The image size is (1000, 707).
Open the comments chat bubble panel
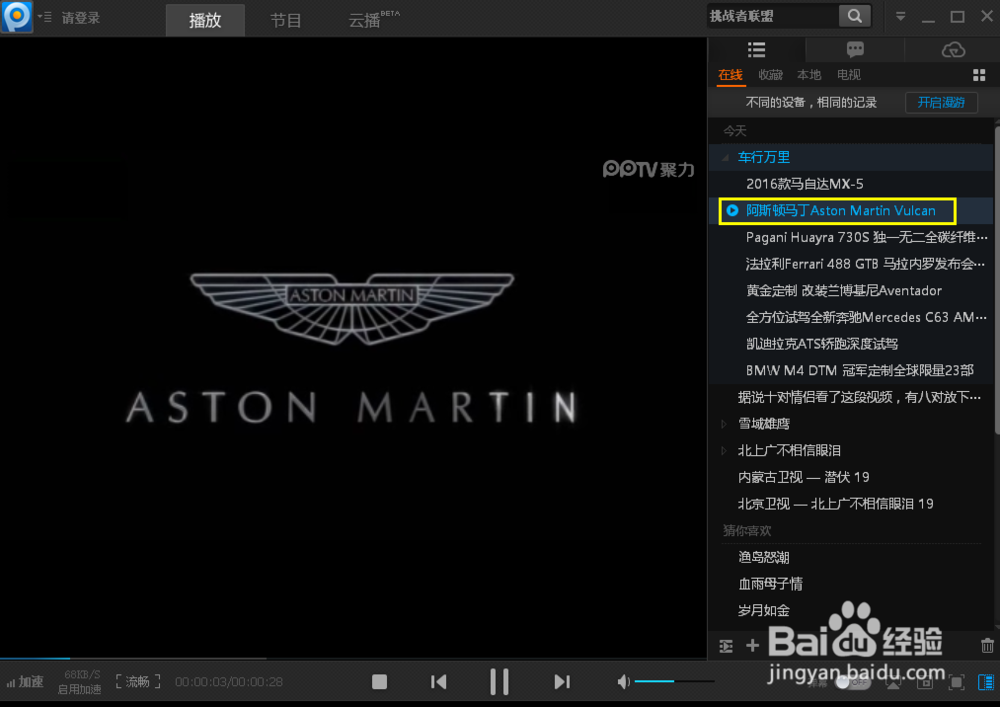click(x=855, y=50)
